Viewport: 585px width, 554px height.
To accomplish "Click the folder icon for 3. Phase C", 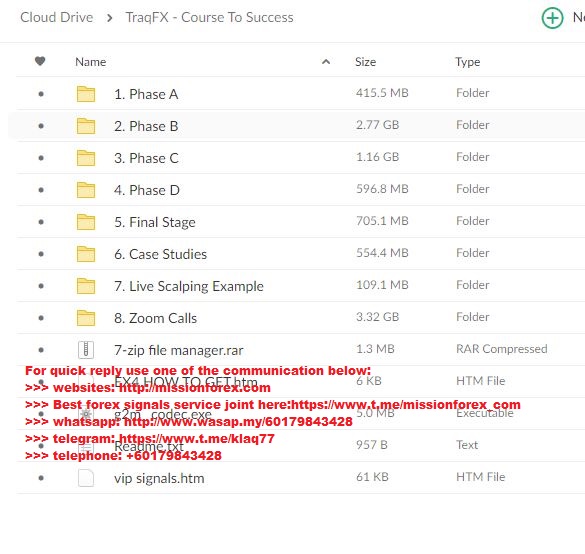I will point(86,158).
